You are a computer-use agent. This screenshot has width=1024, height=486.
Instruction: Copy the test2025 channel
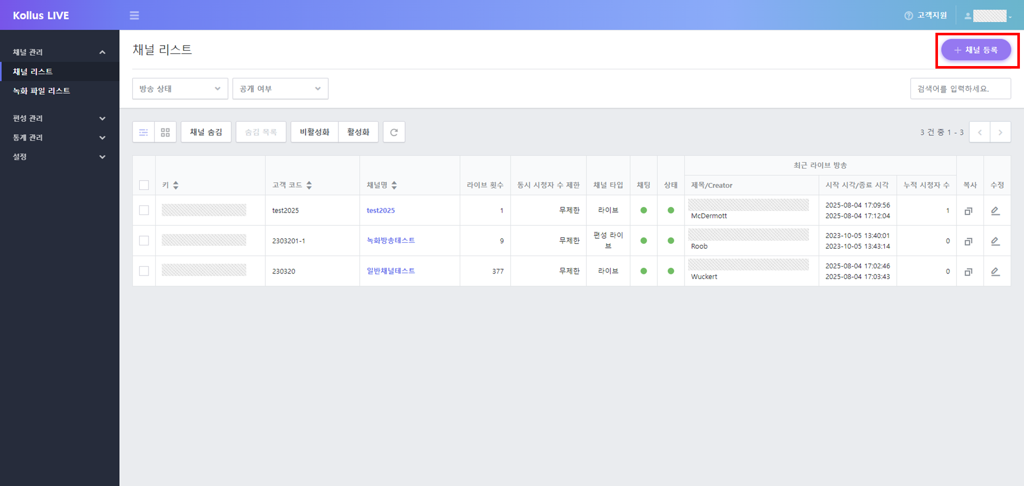(x=968, y=211)
